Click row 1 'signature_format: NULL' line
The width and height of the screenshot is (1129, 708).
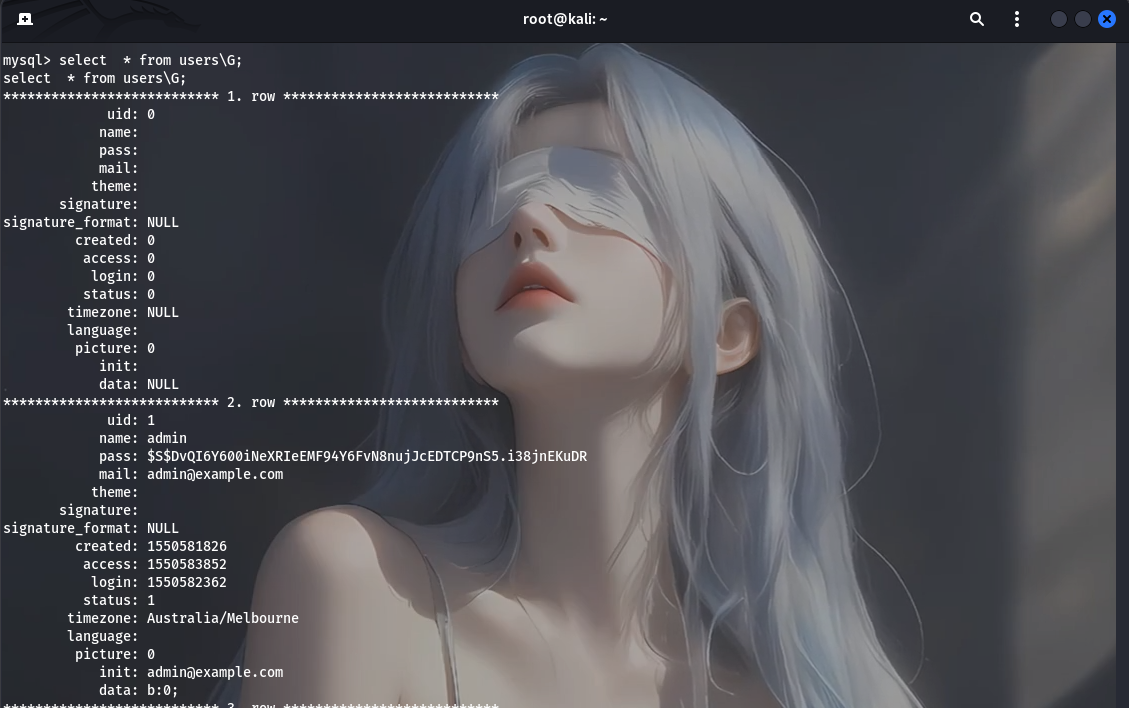pyautogui.click(x=91, y=223)
